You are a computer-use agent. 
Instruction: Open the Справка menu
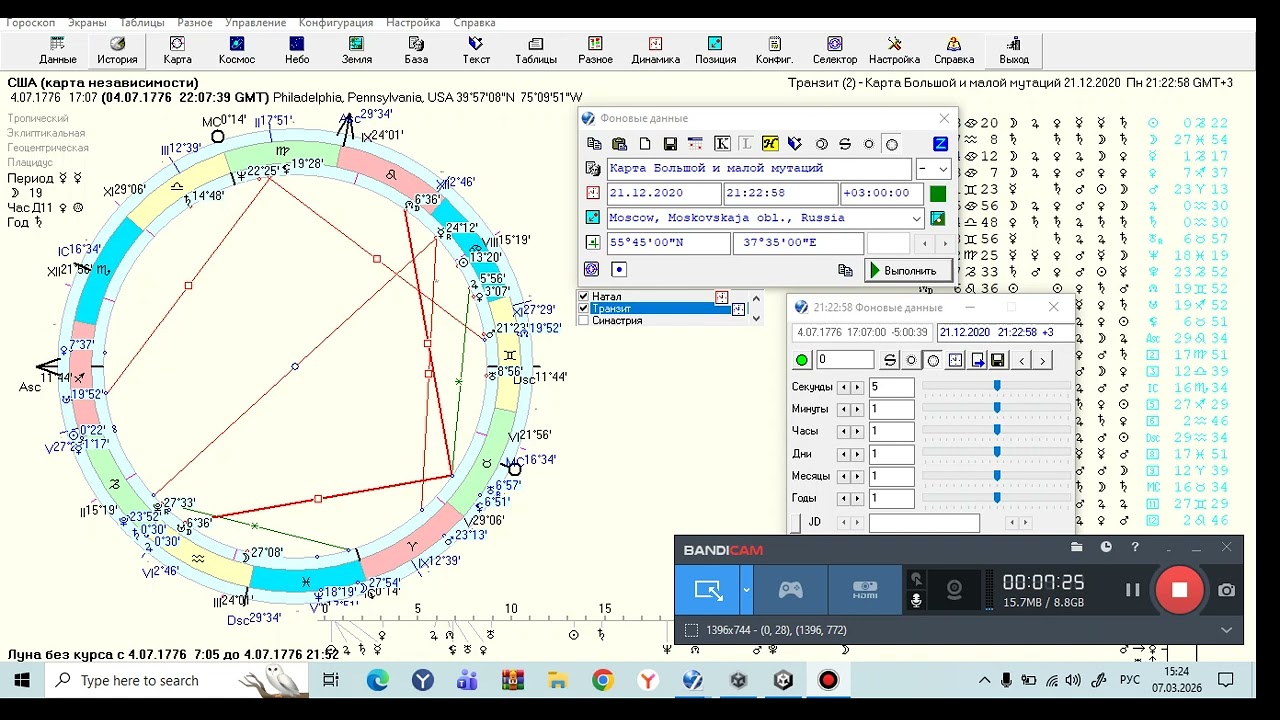(474, 22)
